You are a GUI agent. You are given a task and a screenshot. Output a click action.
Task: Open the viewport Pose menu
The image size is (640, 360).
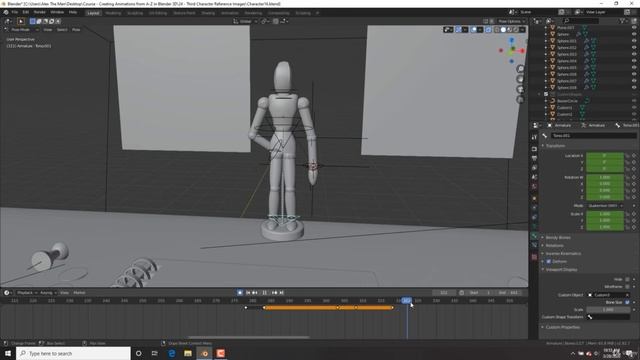tap(76, 30)
